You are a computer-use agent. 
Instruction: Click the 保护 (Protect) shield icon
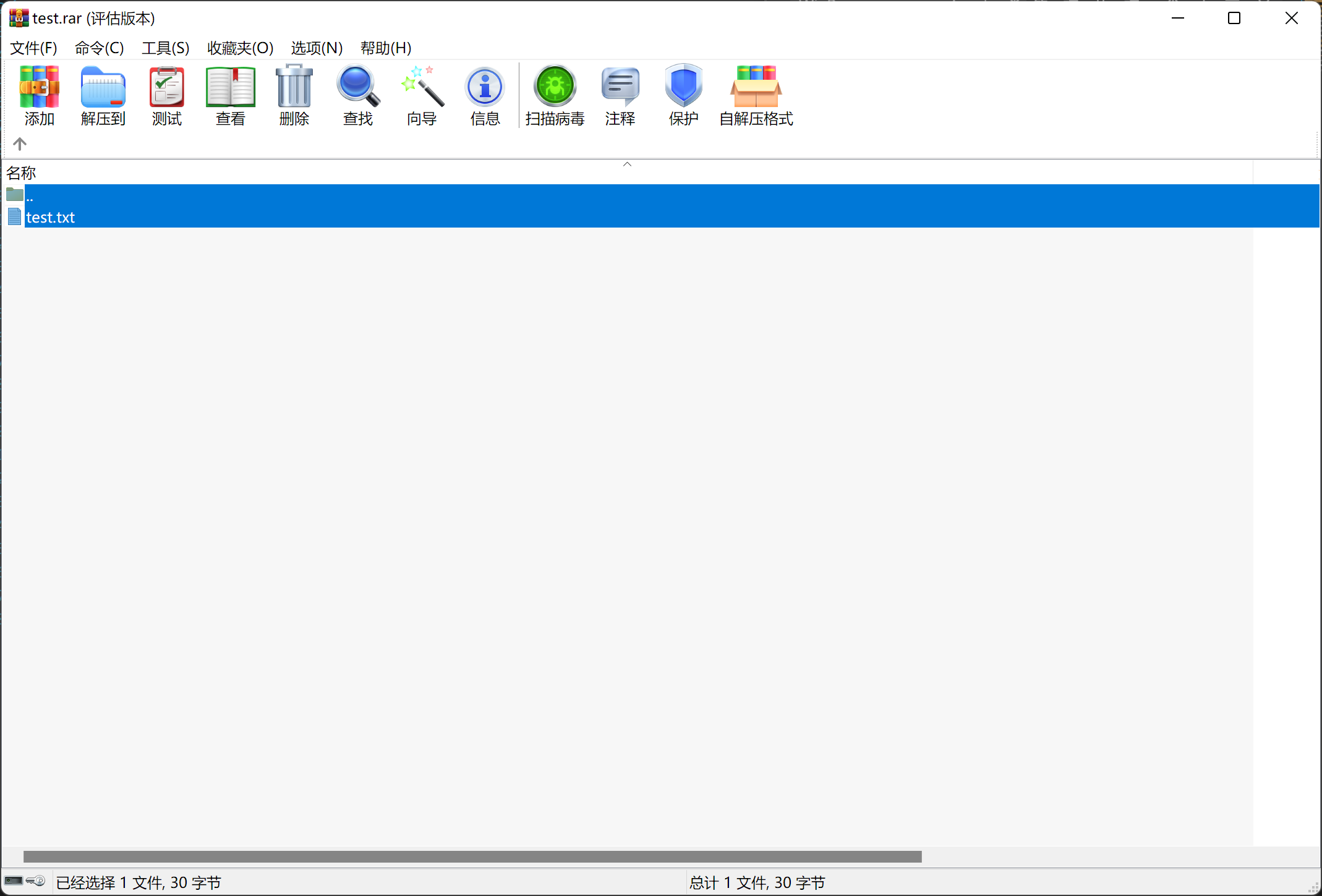coord(684,95)
